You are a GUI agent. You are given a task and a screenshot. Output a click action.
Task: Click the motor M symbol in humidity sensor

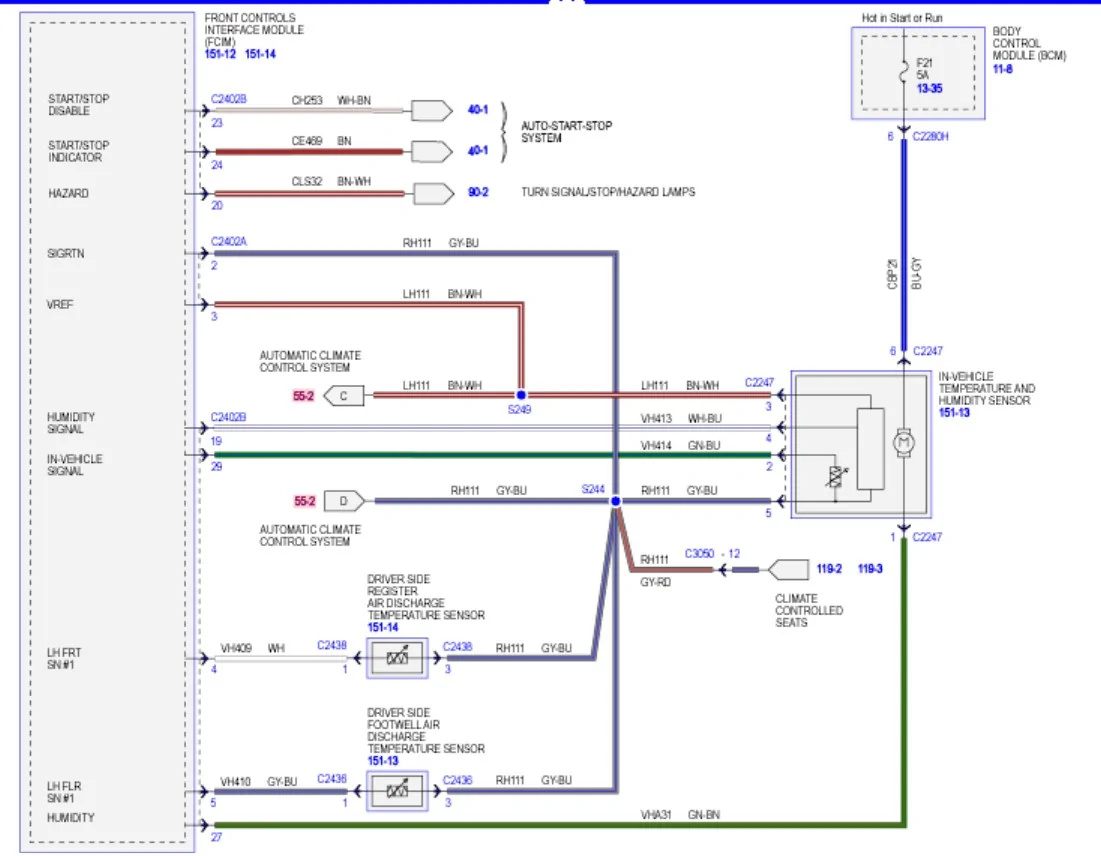point(904,442)
